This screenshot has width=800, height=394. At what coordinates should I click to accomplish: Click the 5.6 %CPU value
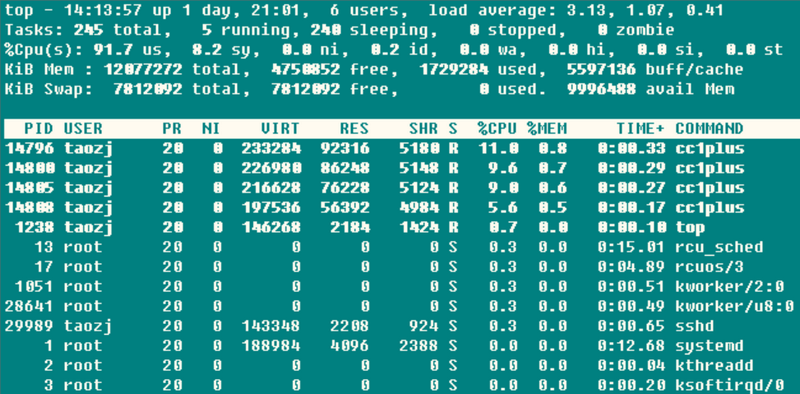[503, 208]
